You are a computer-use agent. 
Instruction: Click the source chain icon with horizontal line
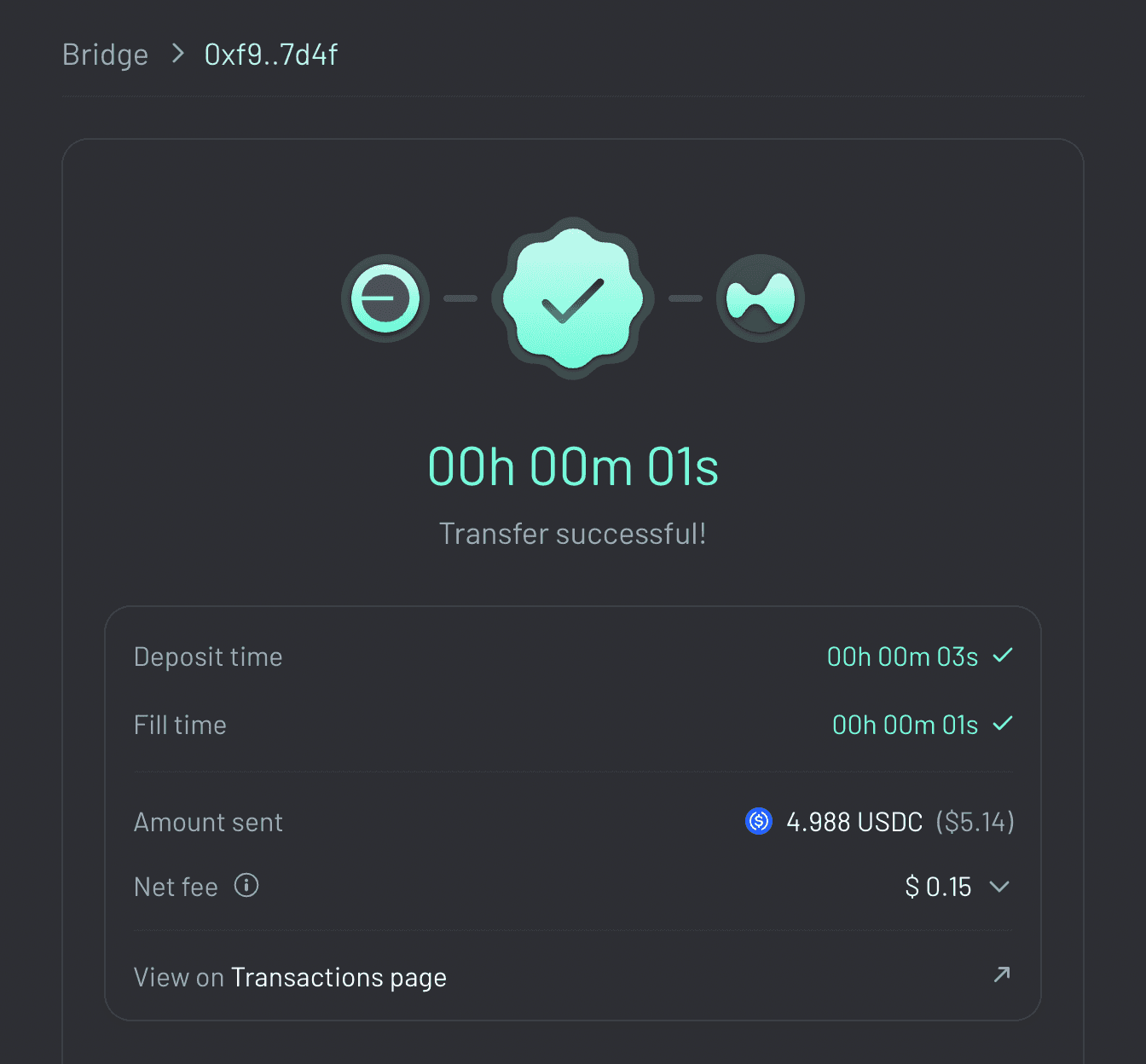pyautogui.click(x=385, y=298)
